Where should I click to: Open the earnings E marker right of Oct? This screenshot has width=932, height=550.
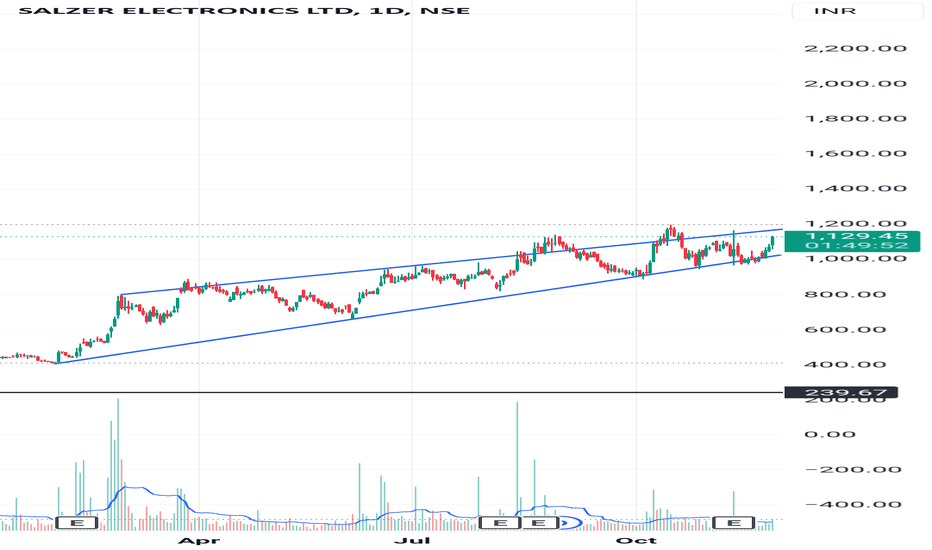[734, 523]
